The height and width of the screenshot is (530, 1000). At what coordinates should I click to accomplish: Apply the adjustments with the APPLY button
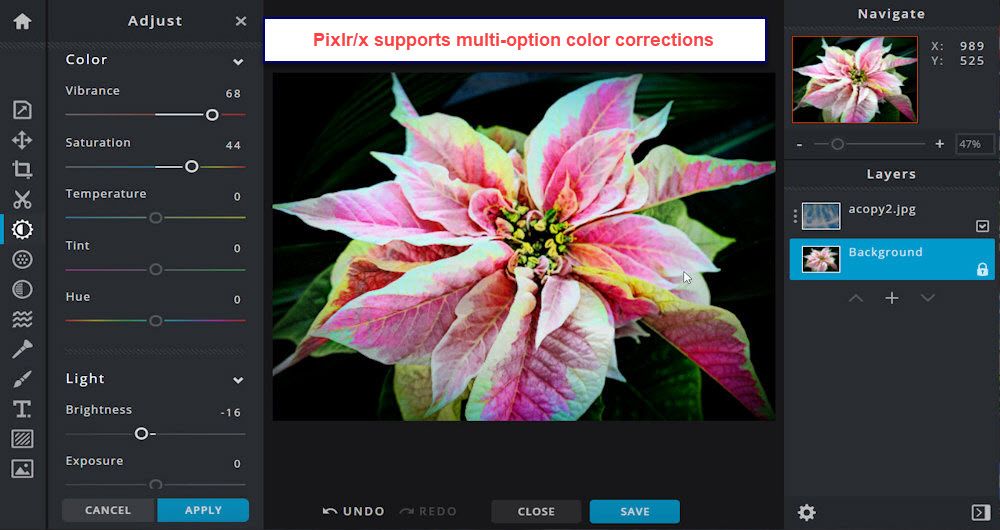click(203, 510)
